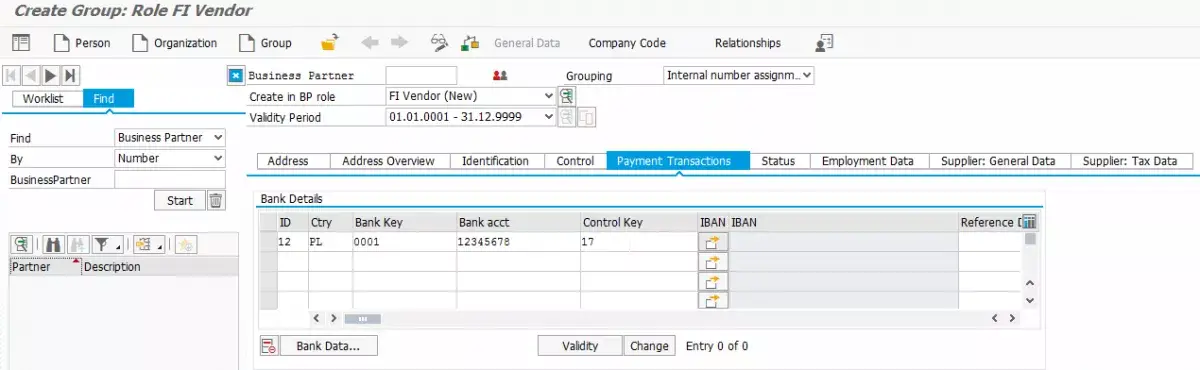The height and width of the screenshot is (370, 1200).
Task: Click the check data hierarchy icon
Action: point(469,43)
